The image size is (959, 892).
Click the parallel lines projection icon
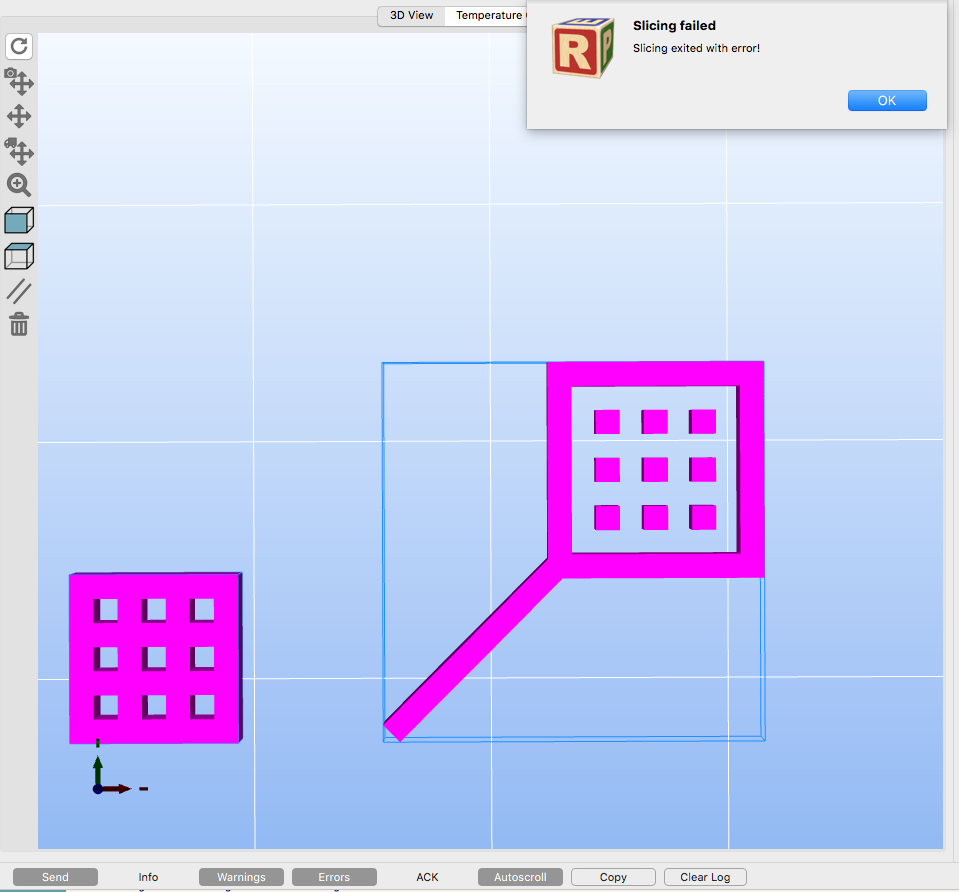tap(19, 291)
